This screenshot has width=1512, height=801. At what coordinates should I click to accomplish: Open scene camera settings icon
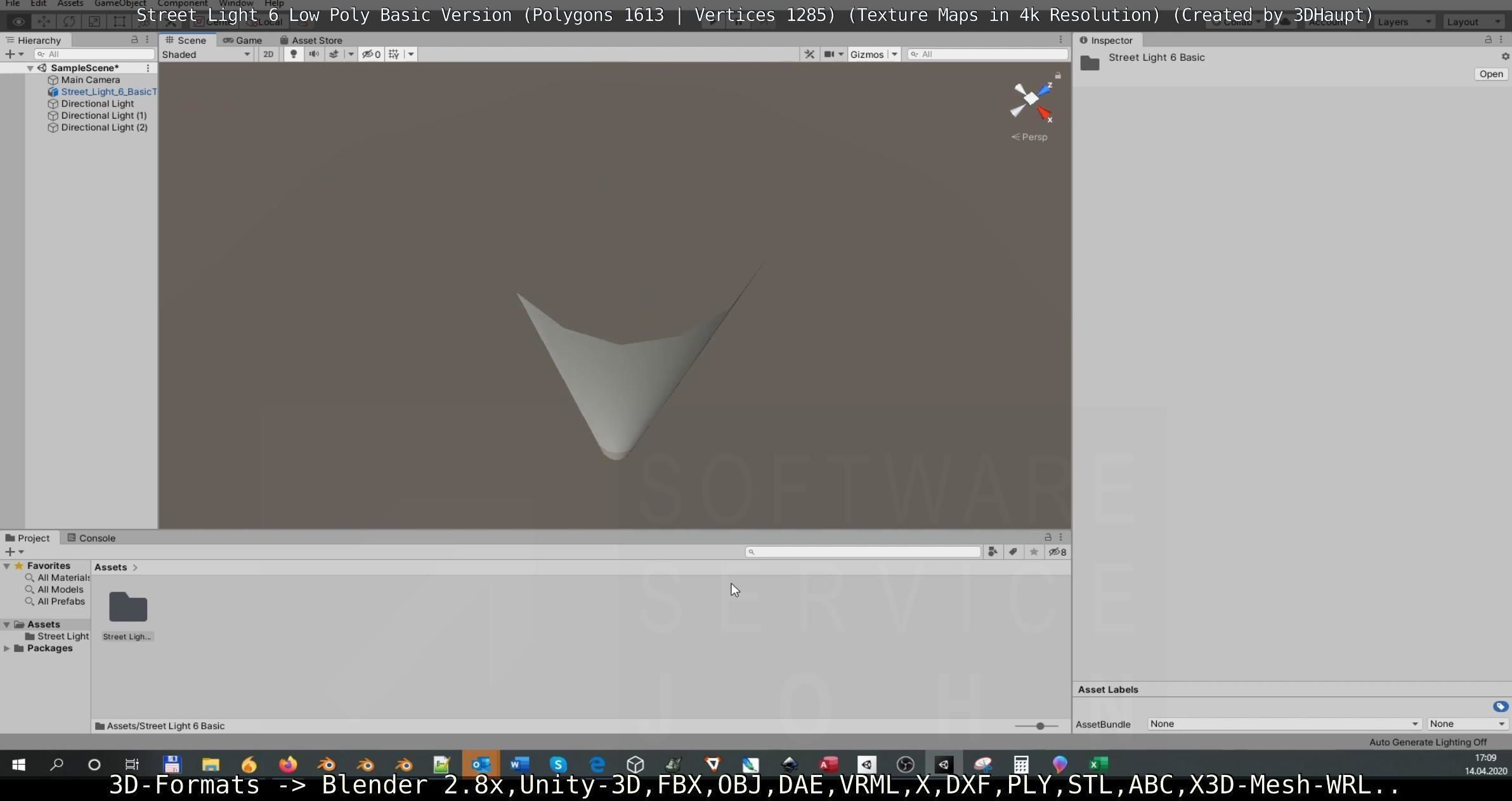click(x=829, y=54)
